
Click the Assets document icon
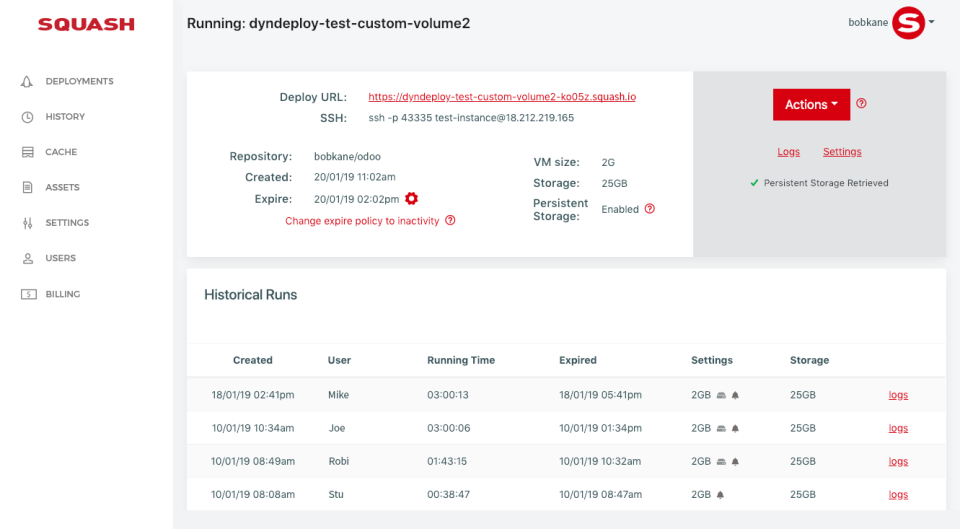[28, 187]
